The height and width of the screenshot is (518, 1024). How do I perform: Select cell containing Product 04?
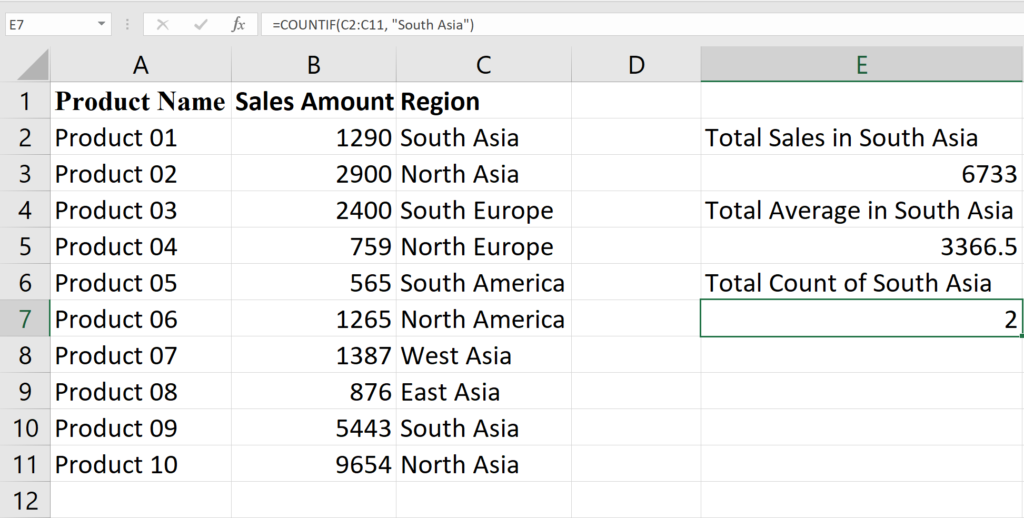140,246
